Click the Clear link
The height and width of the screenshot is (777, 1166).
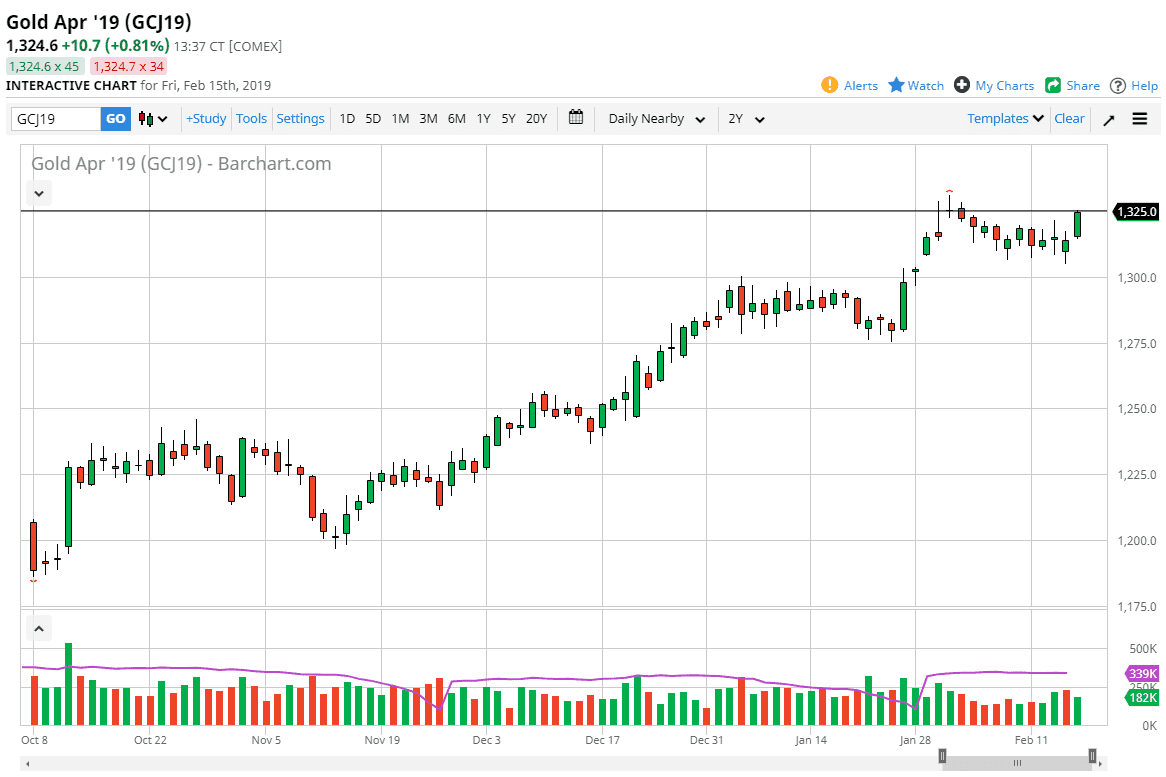coord(1069,118)
